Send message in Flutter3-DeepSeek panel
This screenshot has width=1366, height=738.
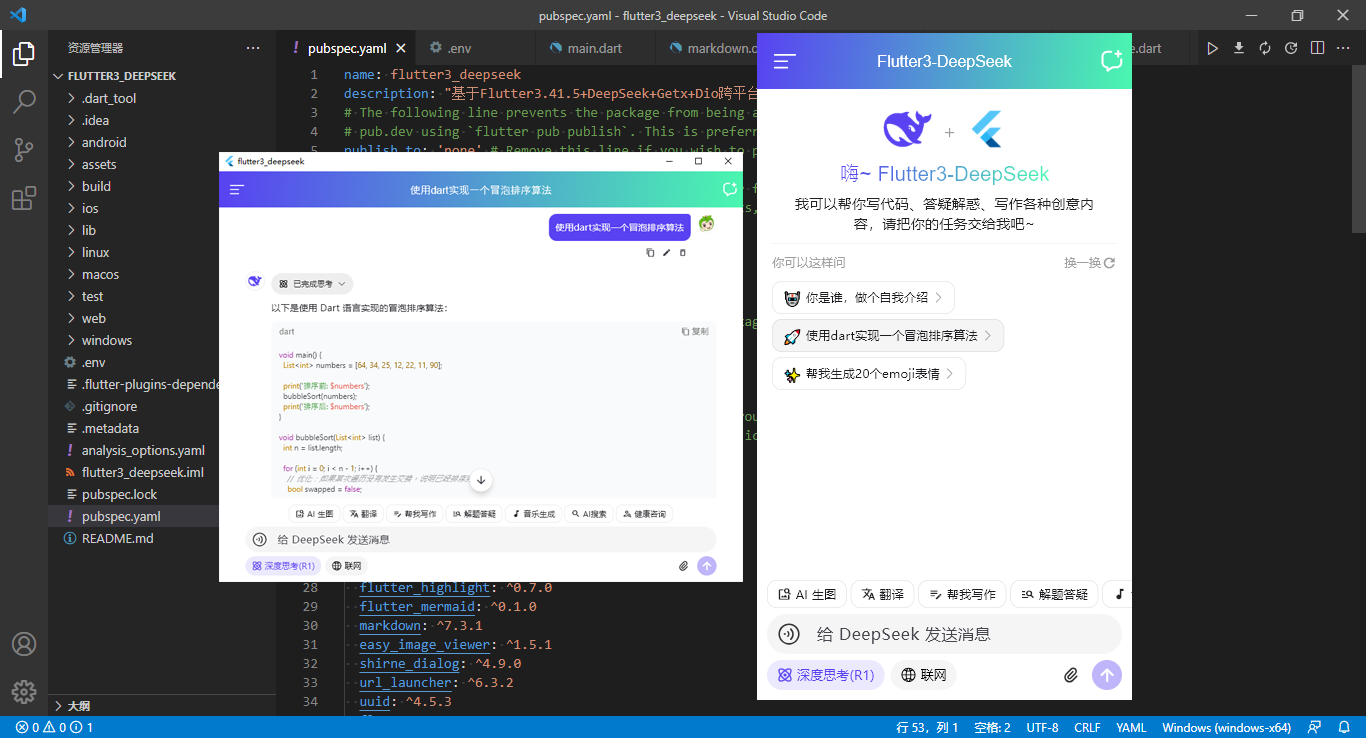1107,675
